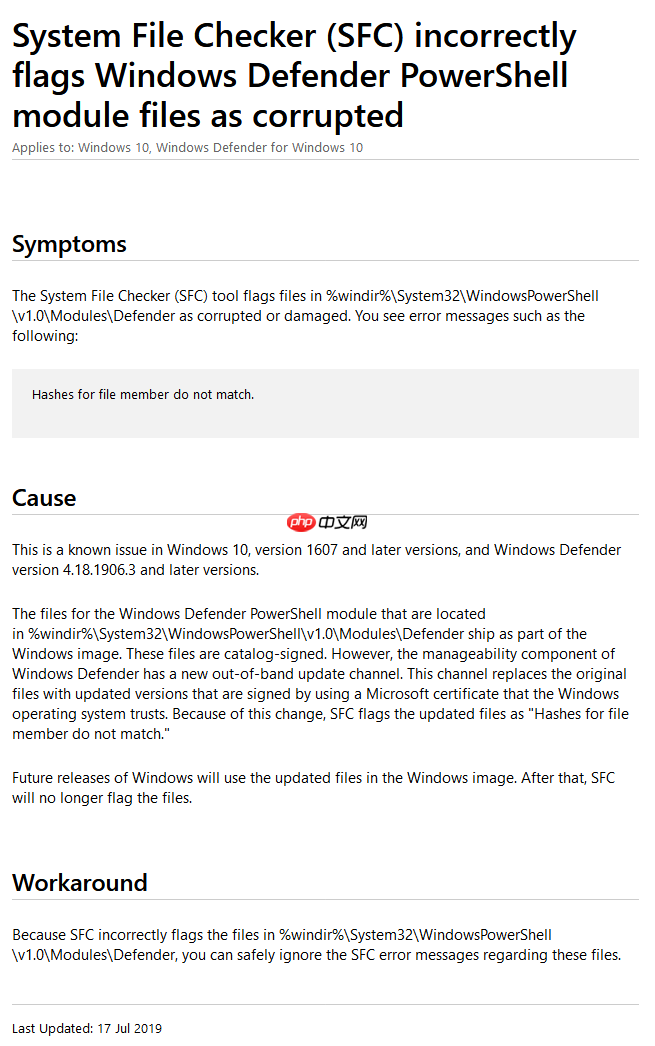
Task: Click the Workaround section heading
Action: (x=79, y=883)
